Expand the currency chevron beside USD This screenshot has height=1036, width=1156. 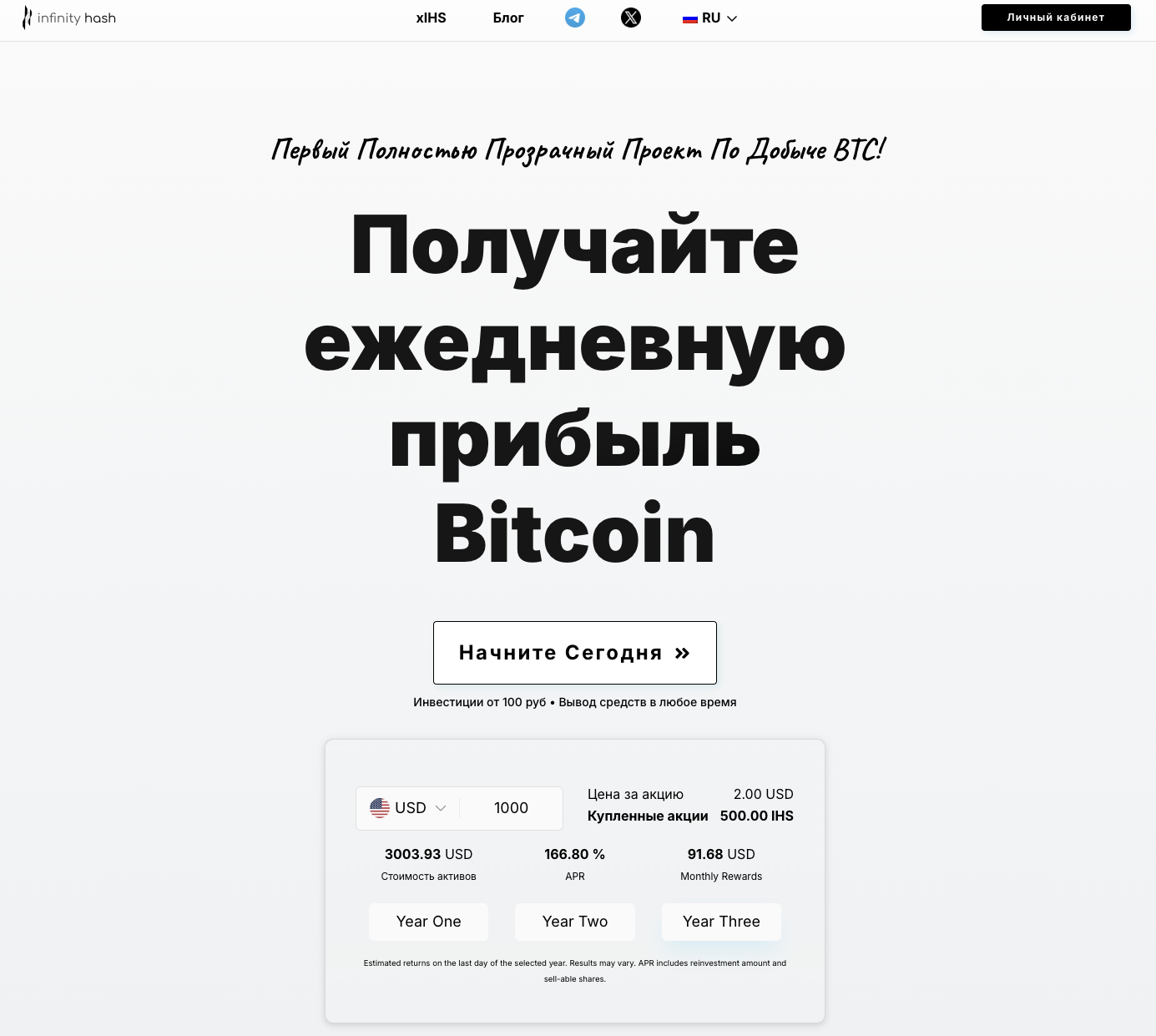(x=441, y=808)
